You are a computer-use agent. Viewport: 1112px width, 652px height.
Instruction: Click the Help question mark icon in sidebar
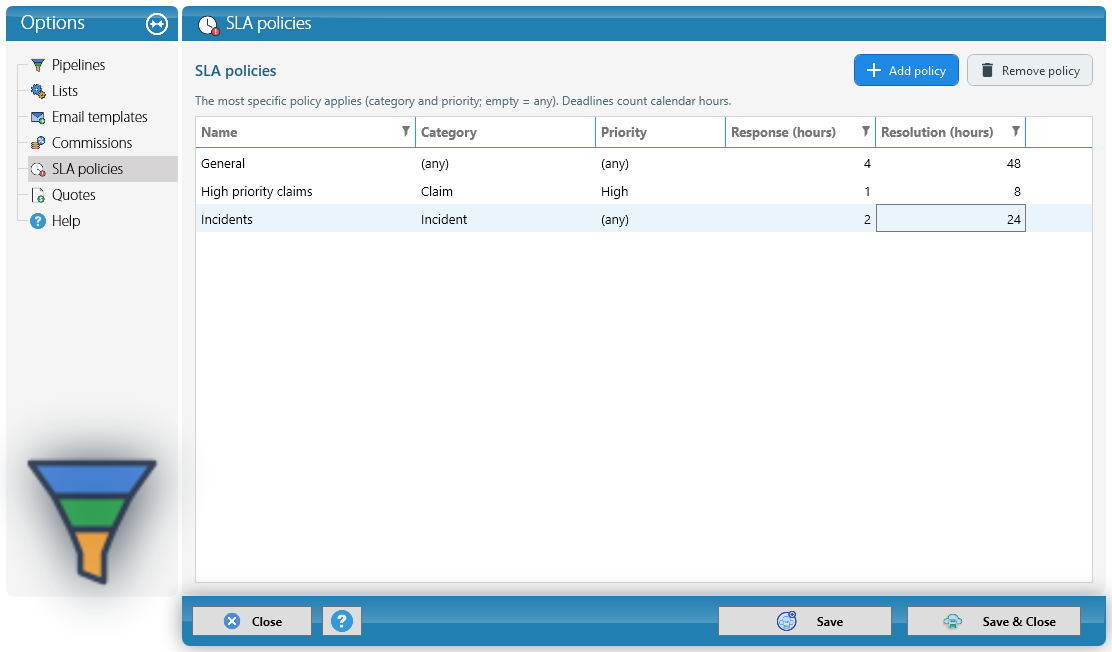38,221
